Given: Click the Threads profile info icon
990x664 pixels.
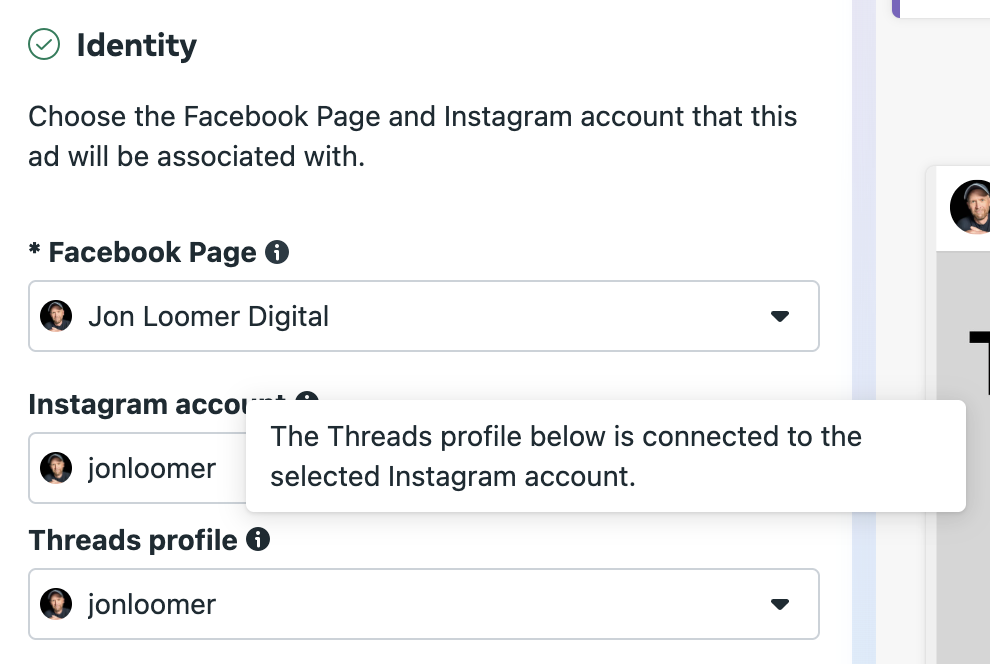Looking at the screenshot, I should click(258, 540).
